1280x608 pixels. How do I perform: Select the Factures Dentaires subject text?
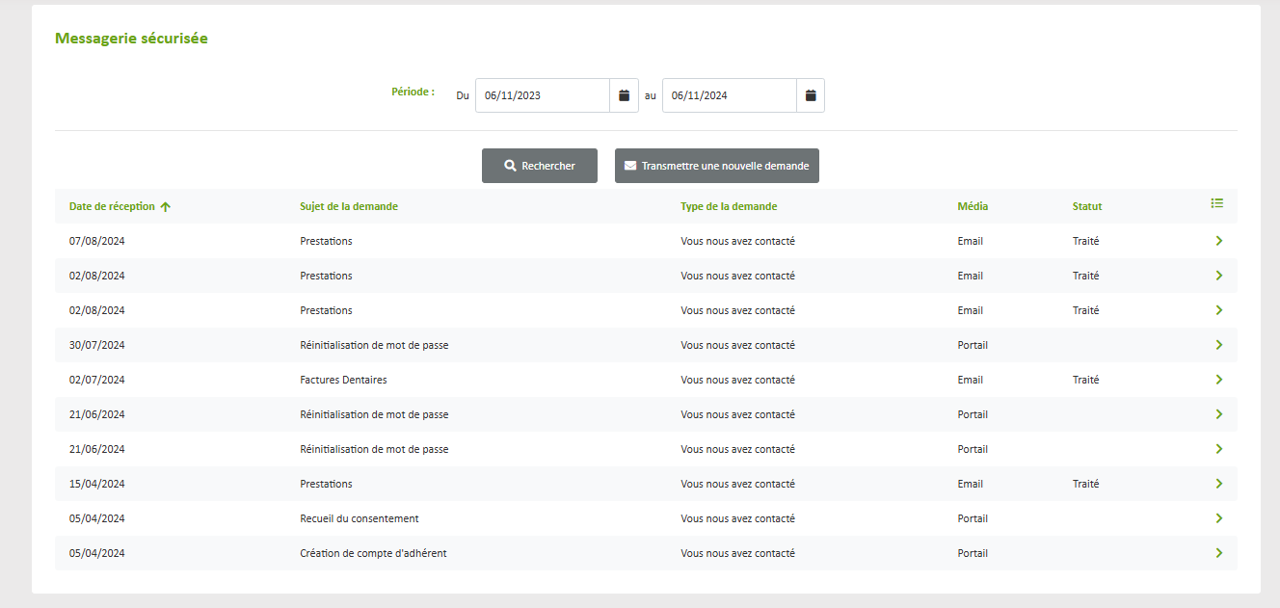click(343, 380)
